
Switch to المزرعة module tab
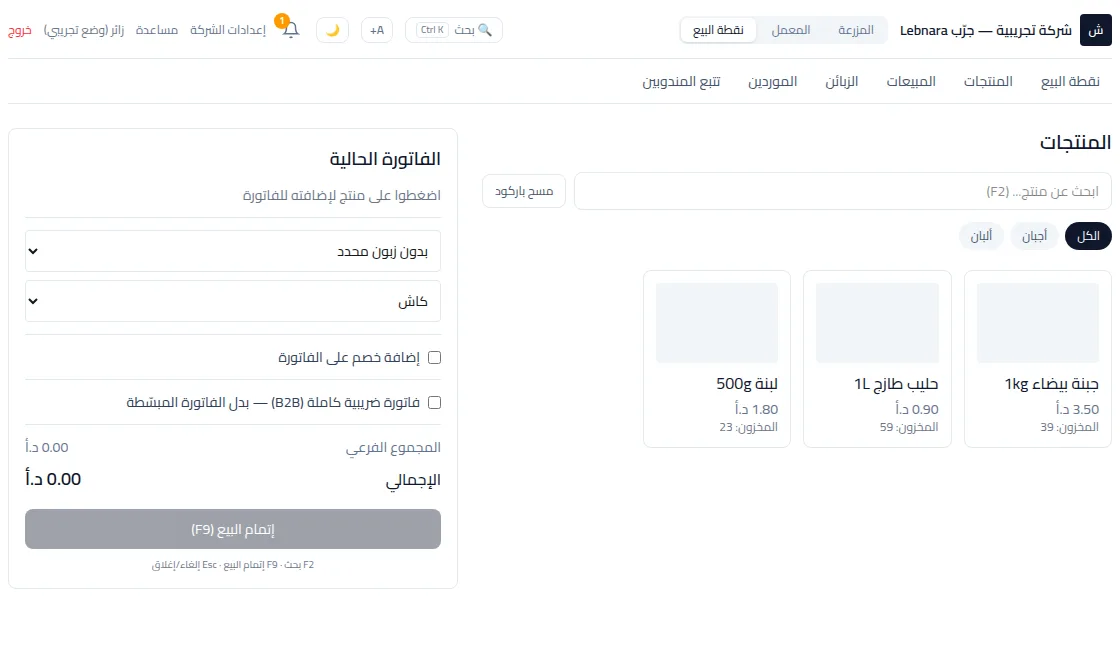856,30
